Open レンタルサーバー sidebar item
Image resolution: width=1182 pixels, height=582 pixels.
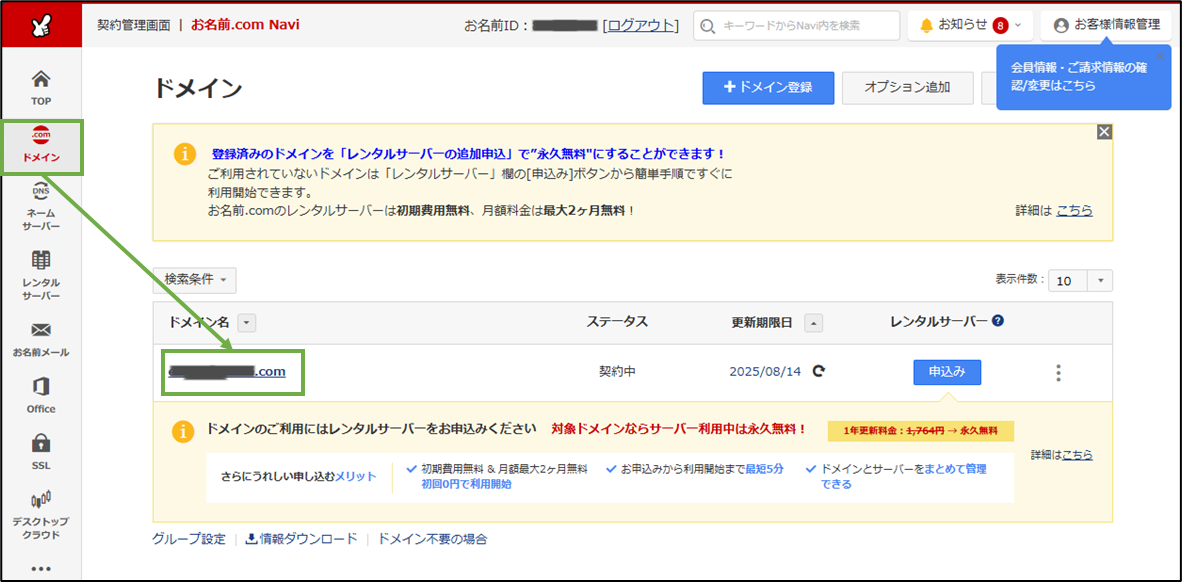pyautogui.click(x=41, y=275)
